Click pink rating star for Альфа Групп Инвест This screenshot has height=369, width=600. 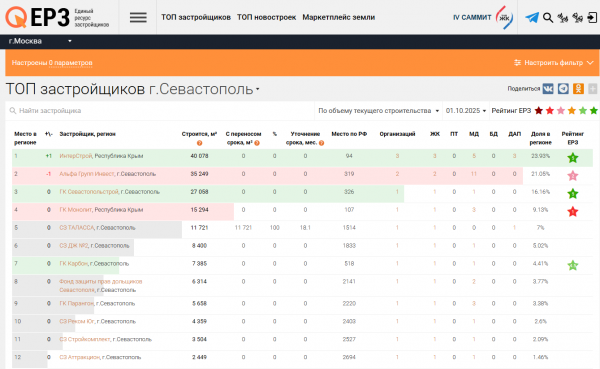(x=572, y=176)
